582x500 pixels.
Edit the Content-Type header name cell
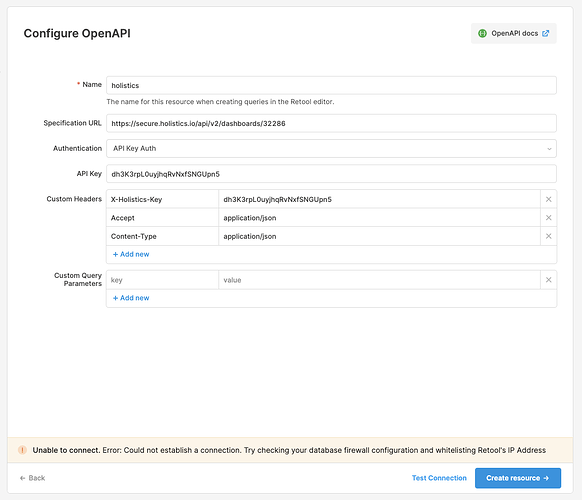(x=162, y=236)
